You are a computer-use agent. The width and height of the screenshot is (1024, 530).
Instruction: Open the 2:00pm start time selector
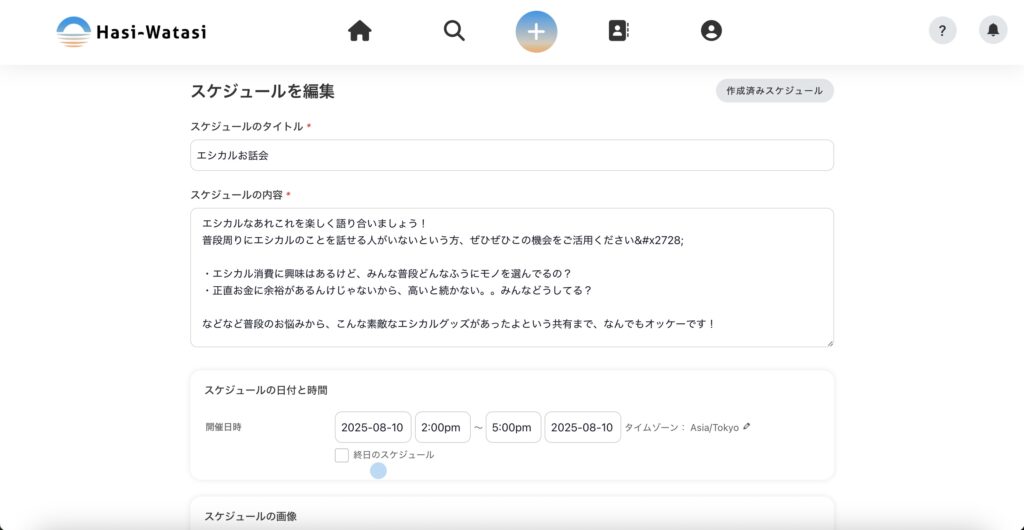click(442, 427)
